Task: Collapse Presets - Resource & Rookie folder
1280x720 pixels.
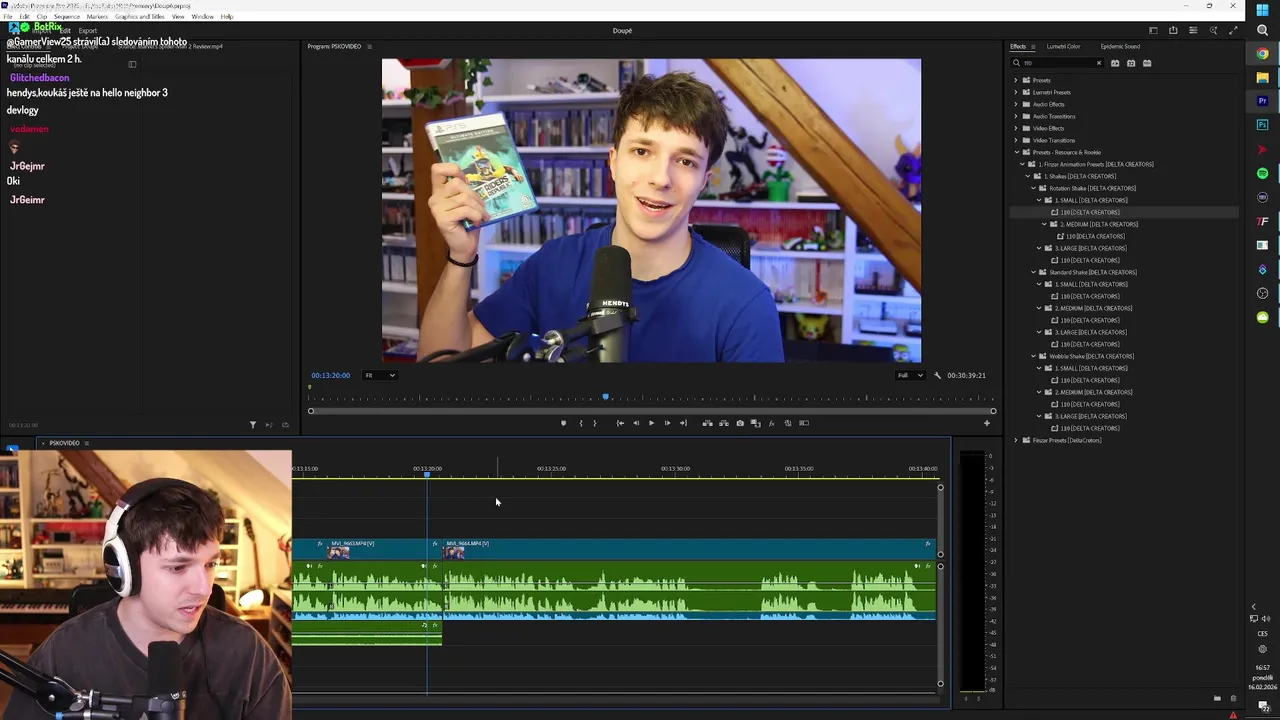Action: pyautogui.click(x=1016, y=152)
